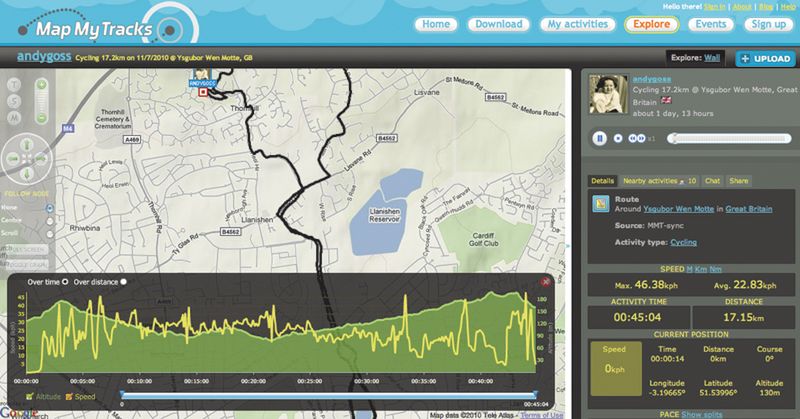Open the Cycling activity type link
The height and width of the screenshot is (419, 800).
point(683,242)
